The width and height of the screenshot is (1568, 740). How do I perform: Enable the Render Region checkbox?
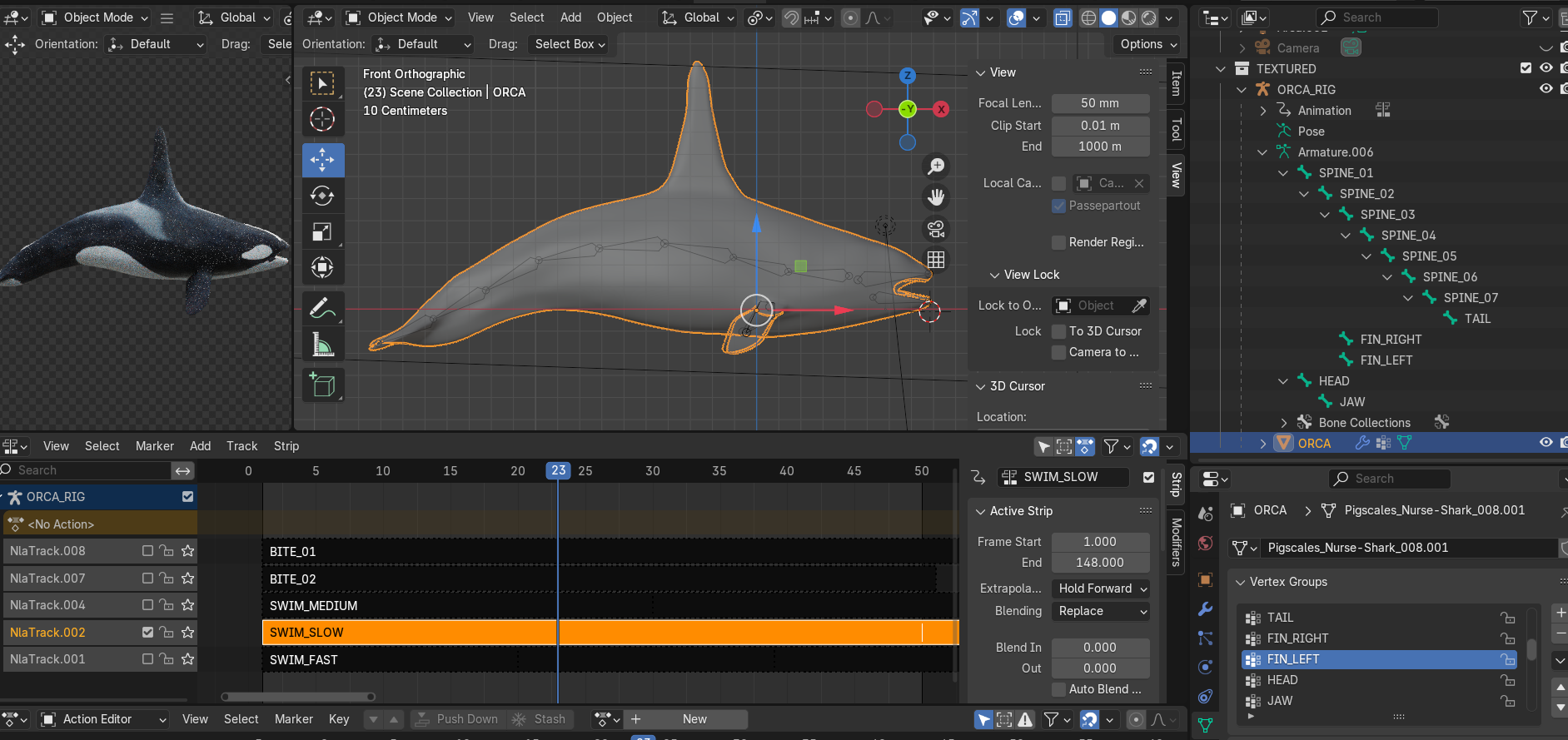tap(1058, 242)
